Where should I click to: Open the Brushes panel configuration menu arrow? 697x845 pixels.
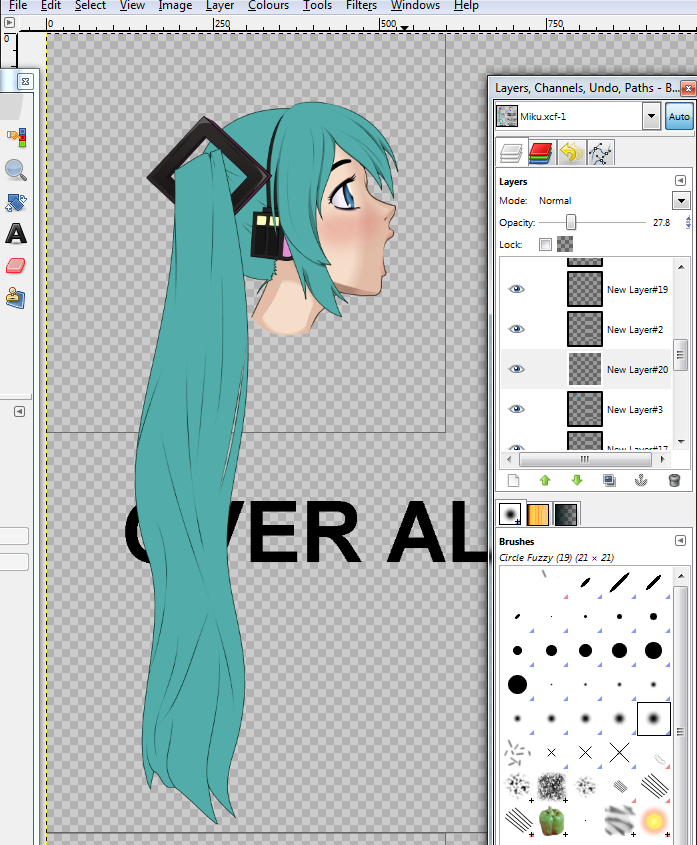click(x=680, y=541)
